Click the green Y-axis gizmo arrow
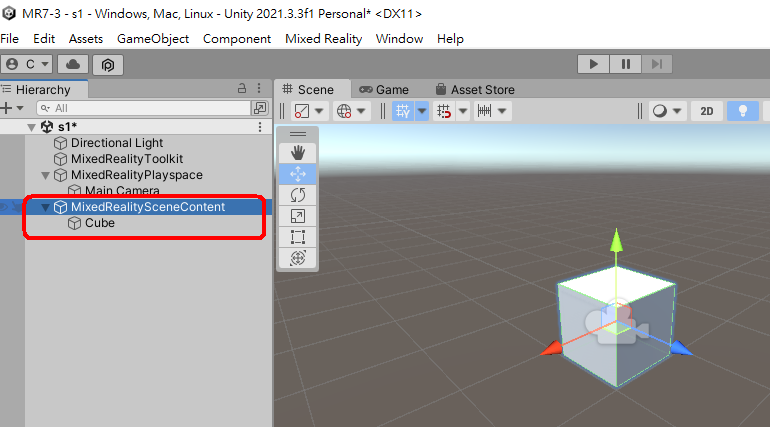Image resolution: width=770 pixels, height=427 pixels. pos(616,240)
